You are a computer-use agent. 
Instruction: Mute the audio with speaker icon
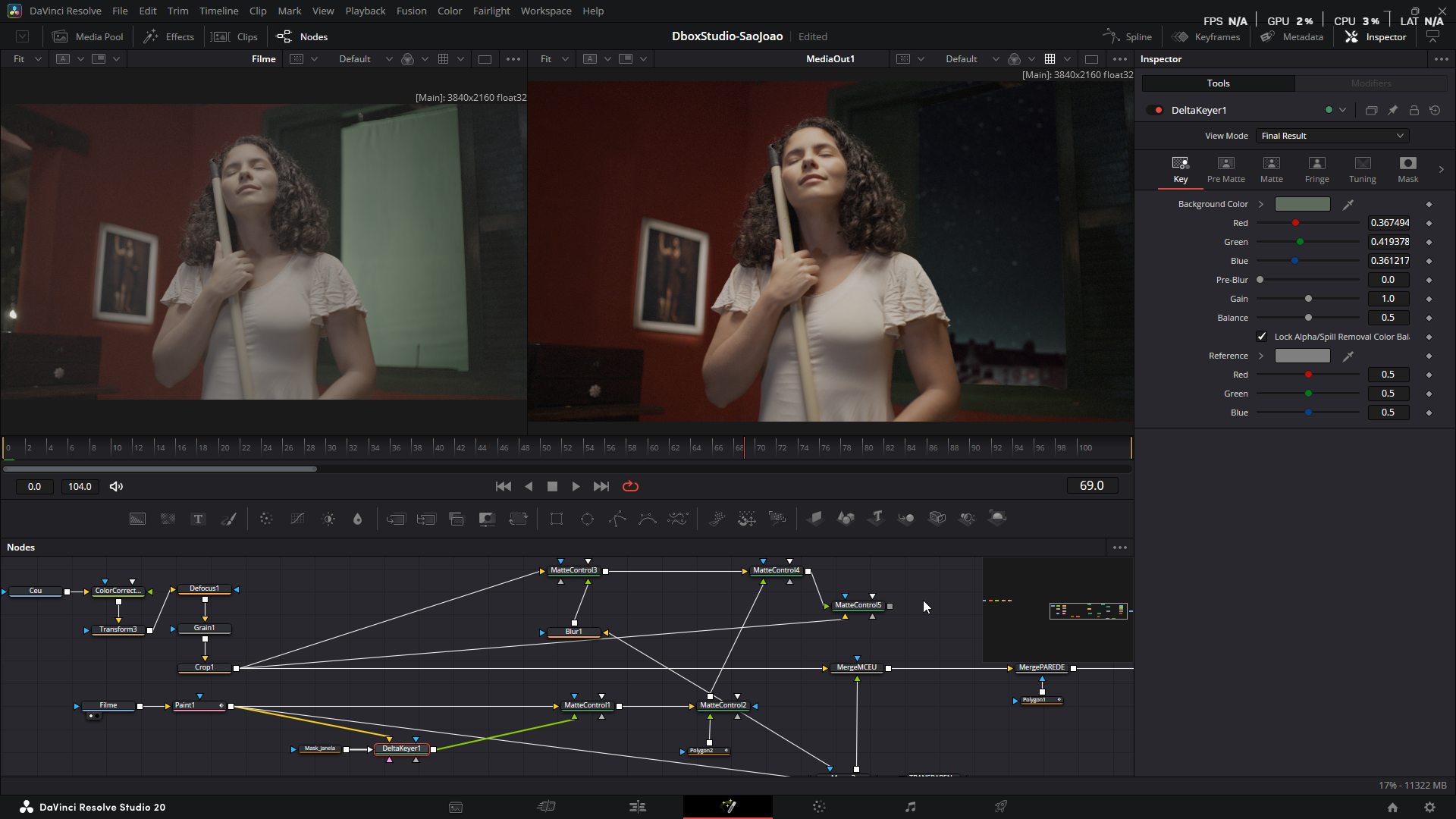[116, 487]
